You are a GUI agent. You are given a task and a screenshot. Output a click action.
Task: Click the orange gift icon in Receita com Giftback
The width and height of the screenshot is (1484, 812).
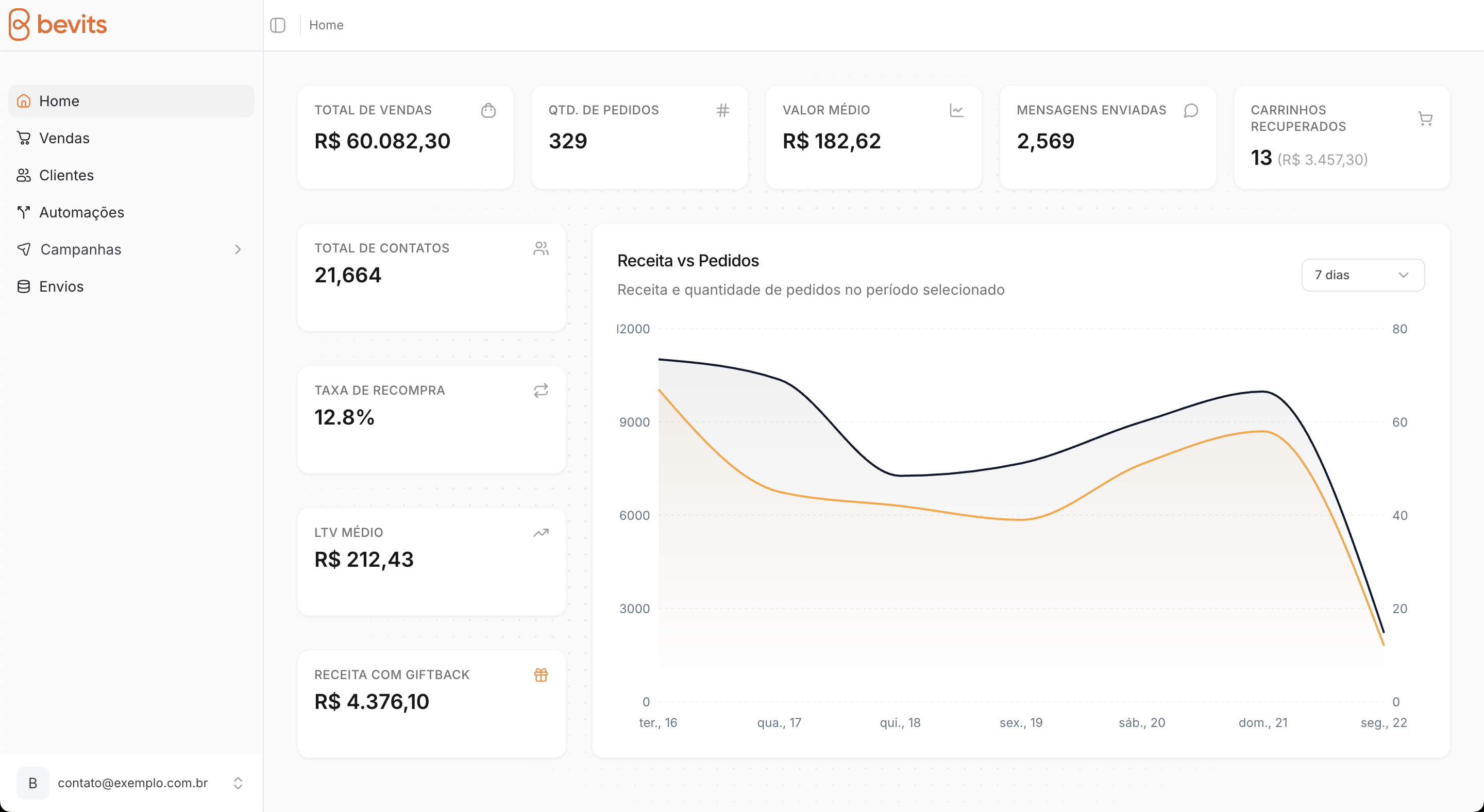[541, 674]
